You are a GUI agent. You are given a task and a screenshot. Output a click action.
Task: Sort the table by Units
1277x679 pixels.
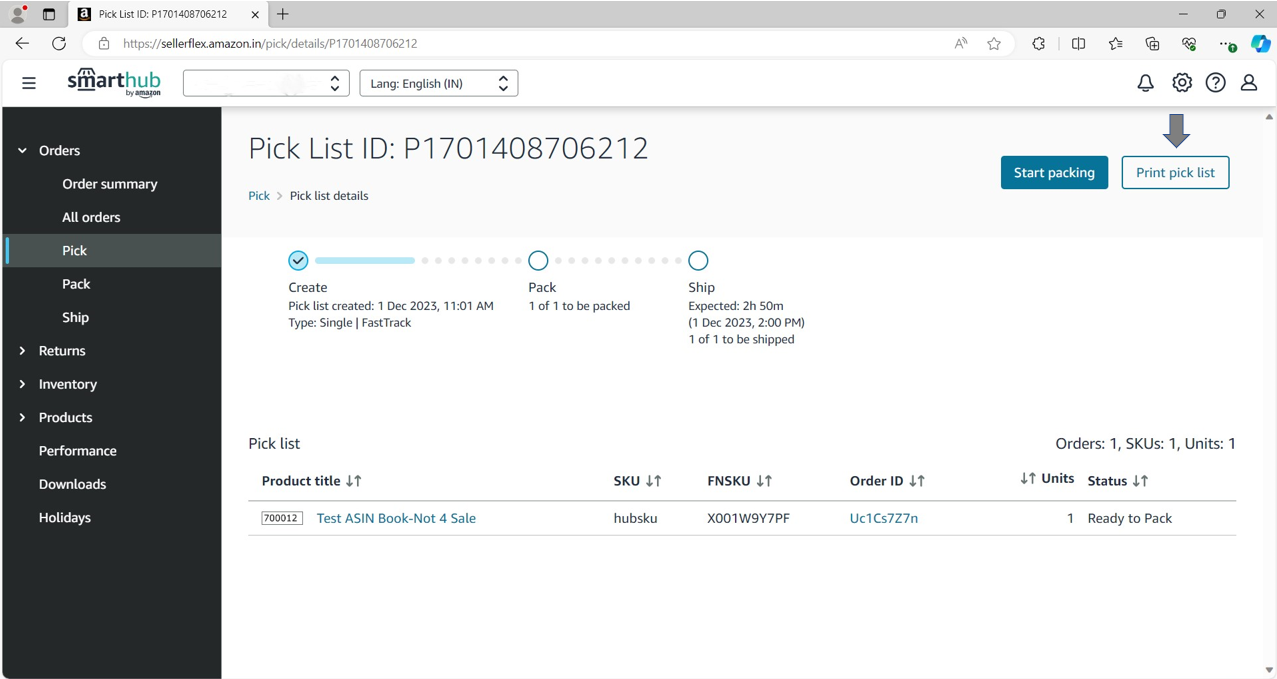point(1047,479)
